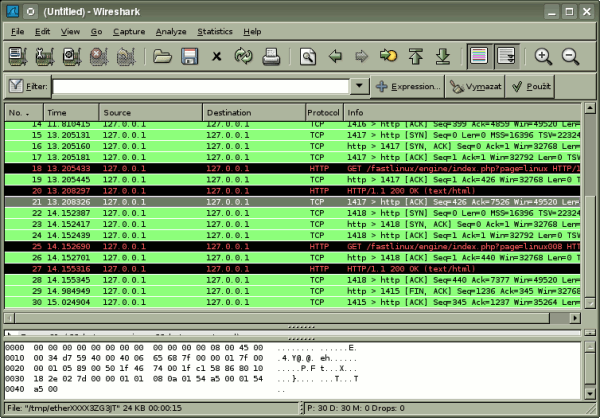Select packet 30 at time 15.024904
This screenshot has width=600, height=418.
[x=292, y=302]
